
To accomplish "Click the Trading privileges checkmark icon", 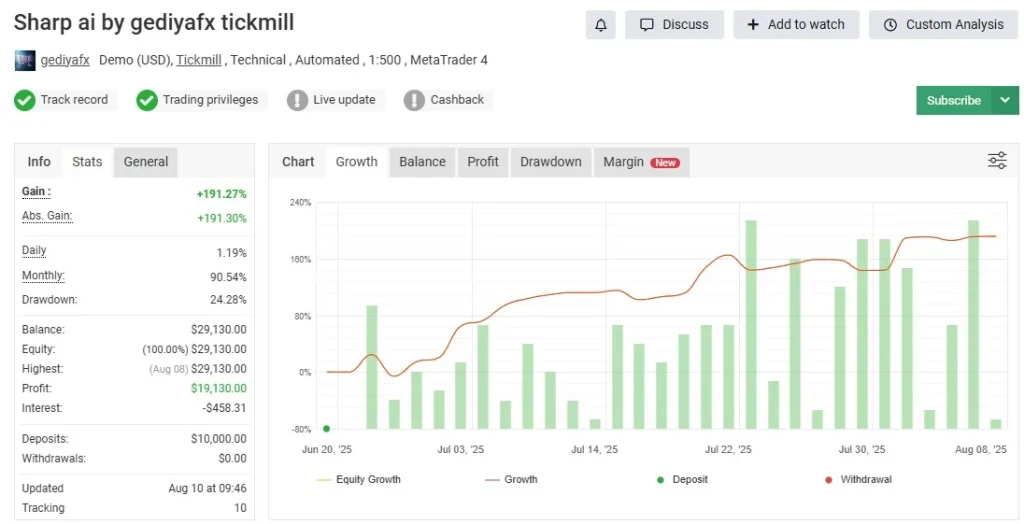I will pyautogui.click(x=147, y=100).
